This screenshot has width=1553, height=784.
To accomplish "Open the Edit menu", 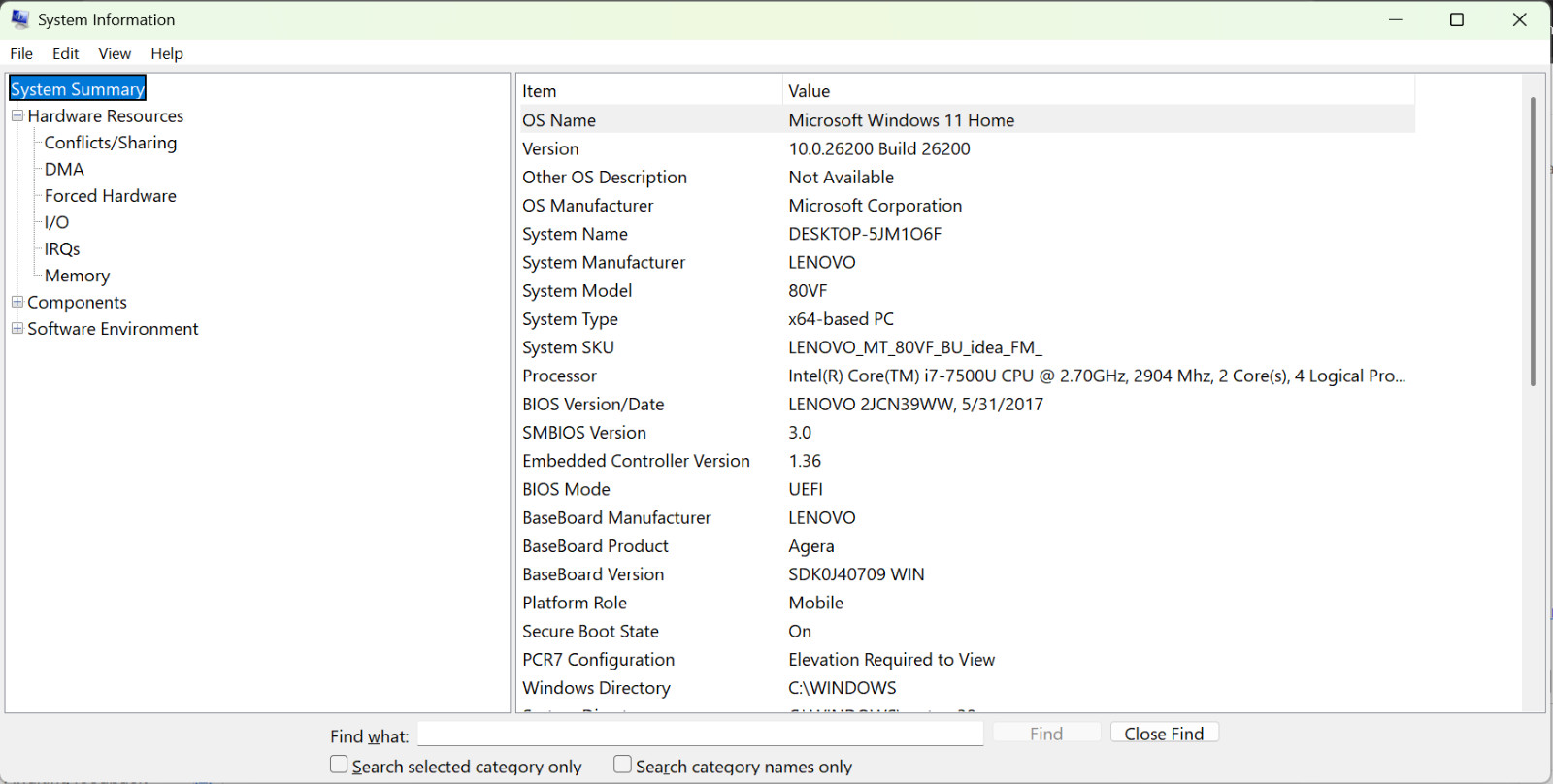I will pos(66,53).
